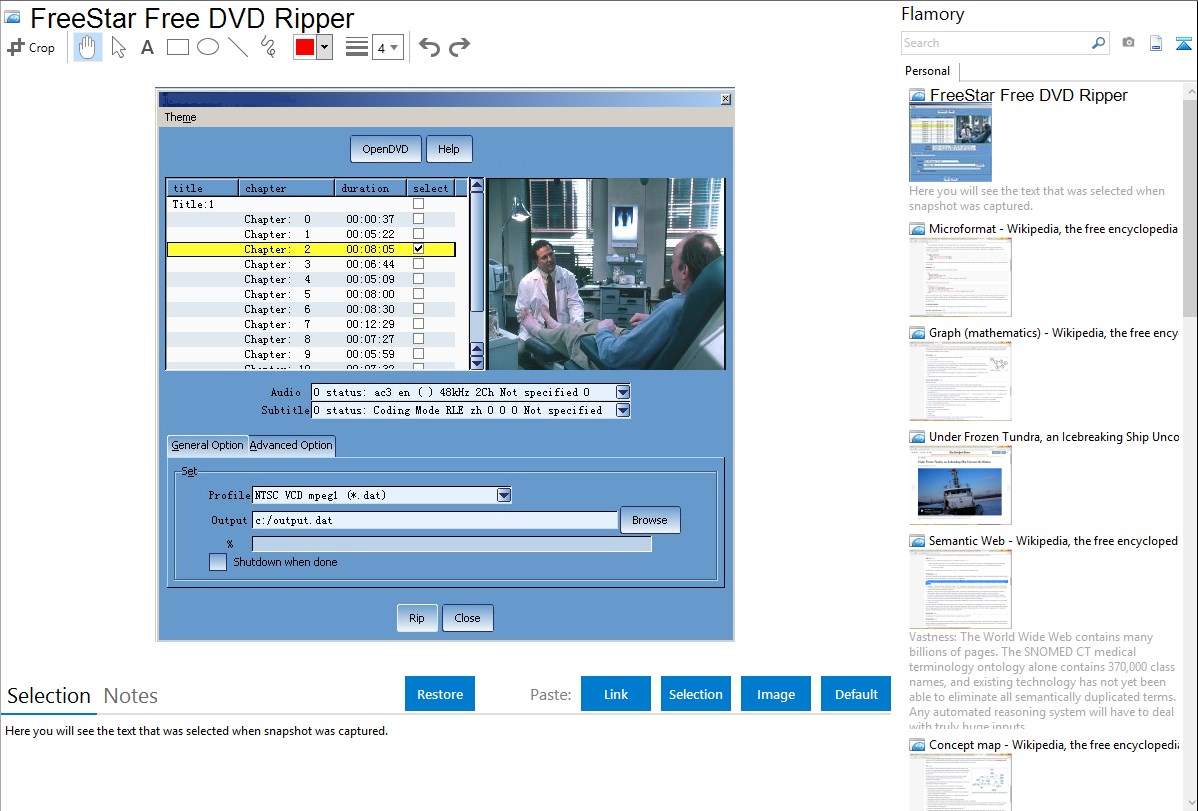This screenshot has width=1198, height=811.
Task: Click the red color swatch
Action: (x=305, y=47)
